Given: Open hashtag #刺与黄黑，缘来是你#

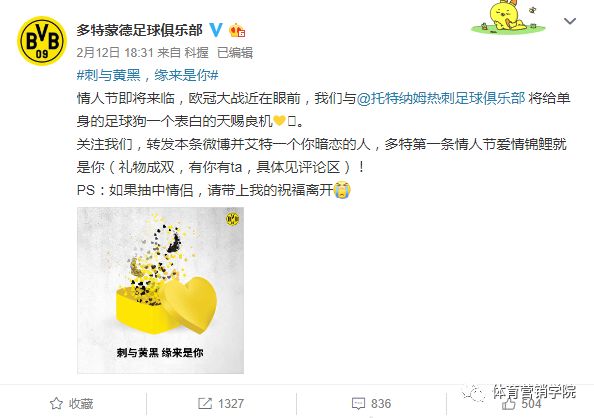Looking at the screenshot, I should (147, 75).
